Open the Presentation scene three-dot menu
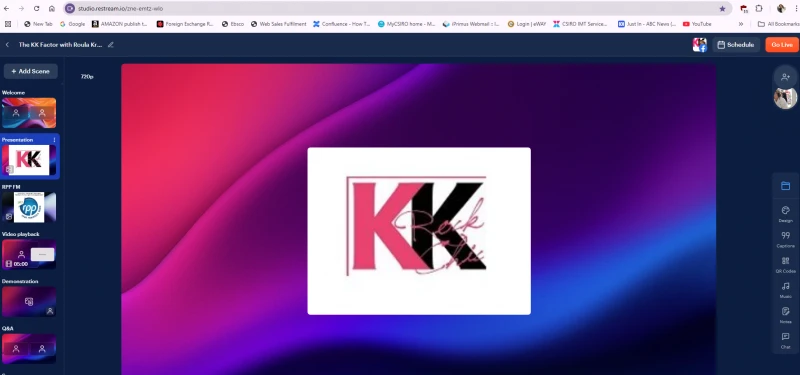Image resolution: width=800 pixels, height=375 pixels. (x=55, y=140)
